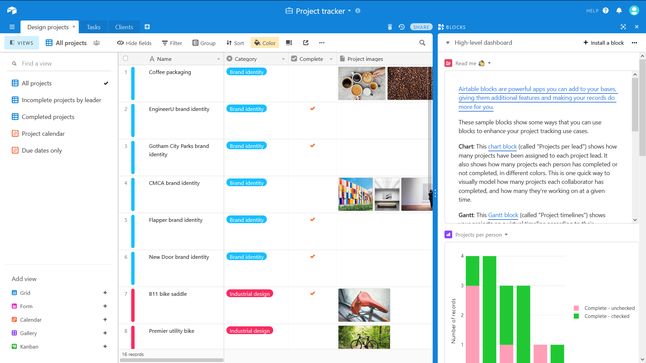Click the search magnifier icon

(x=422, y=43)
